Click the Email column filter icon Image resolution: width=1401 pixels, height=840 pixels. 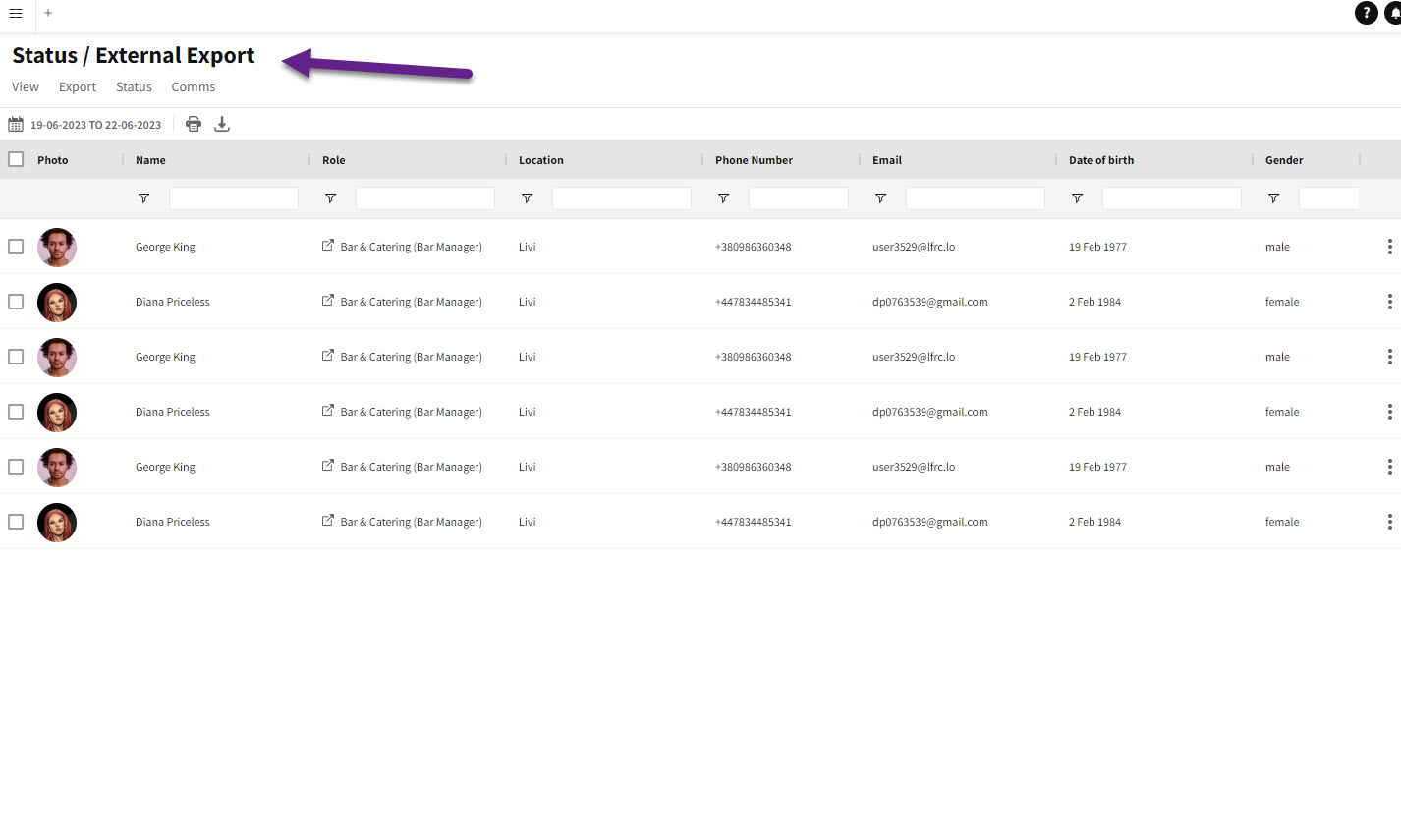pos(881,198)
